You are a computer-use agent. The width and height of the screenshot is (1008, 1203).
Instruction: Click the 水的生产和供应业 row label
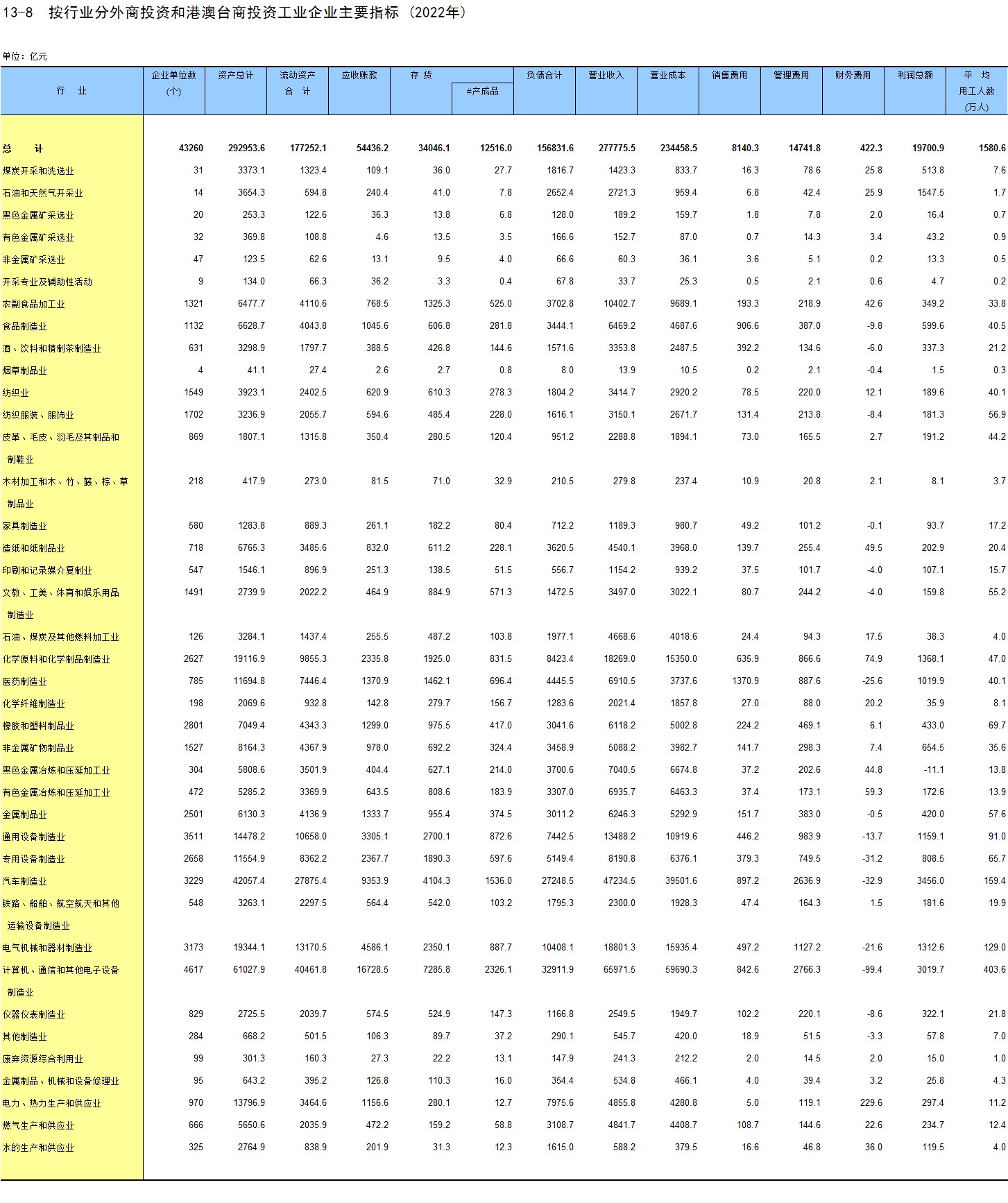(38, 1147)
